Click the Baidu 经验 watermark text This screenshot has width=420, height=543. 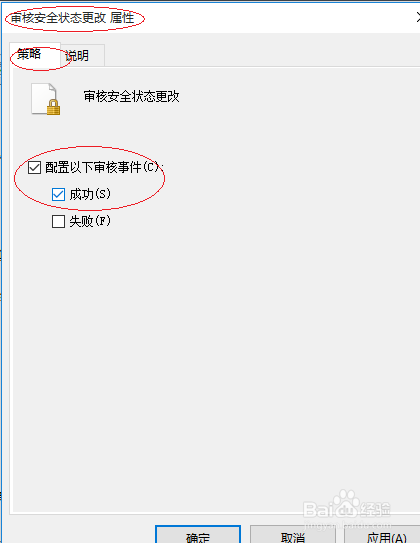click(x=376, y=509)
